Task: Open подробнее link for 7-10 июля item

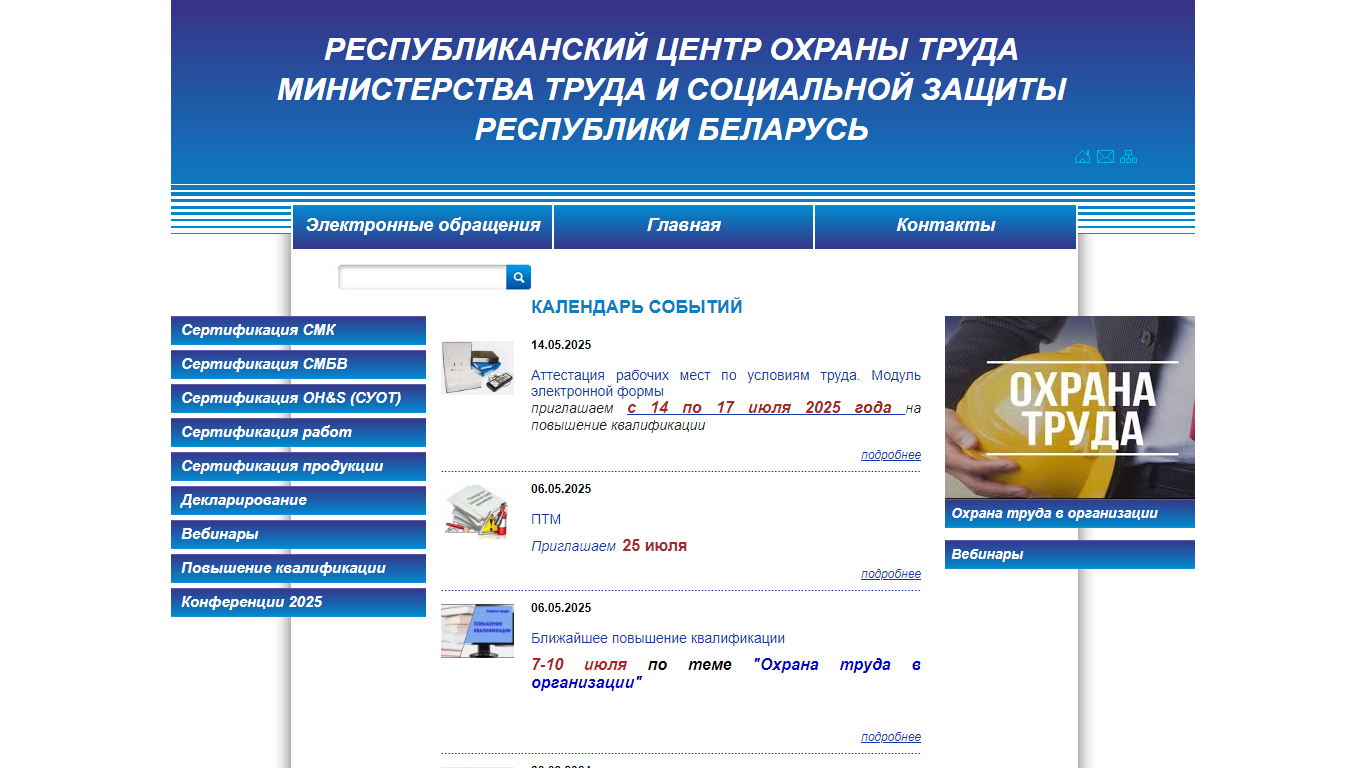Action: (891, 737)
